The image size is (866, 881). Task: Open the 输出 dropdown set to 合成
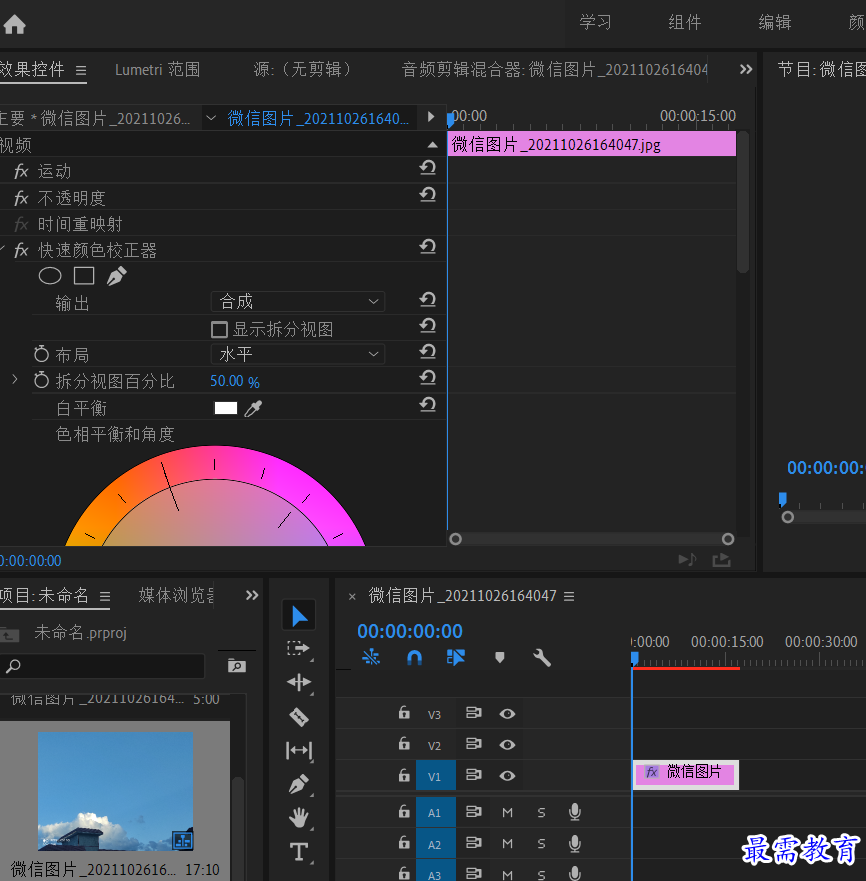pos(298,302)
